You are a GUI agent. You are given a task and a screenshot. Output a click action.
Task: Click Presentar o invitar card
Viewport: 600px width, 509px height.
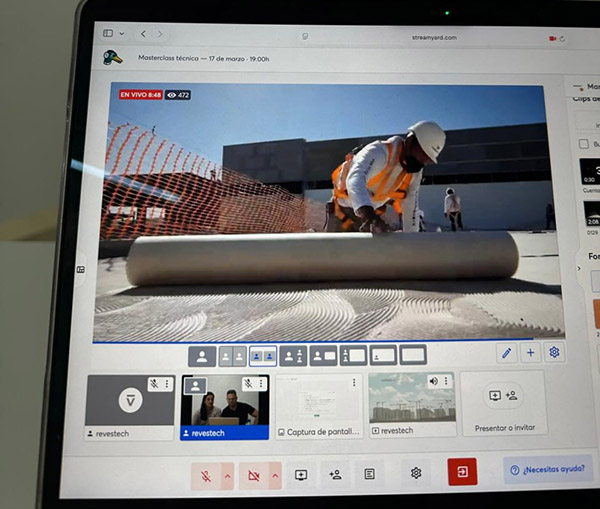click(504, 403)
